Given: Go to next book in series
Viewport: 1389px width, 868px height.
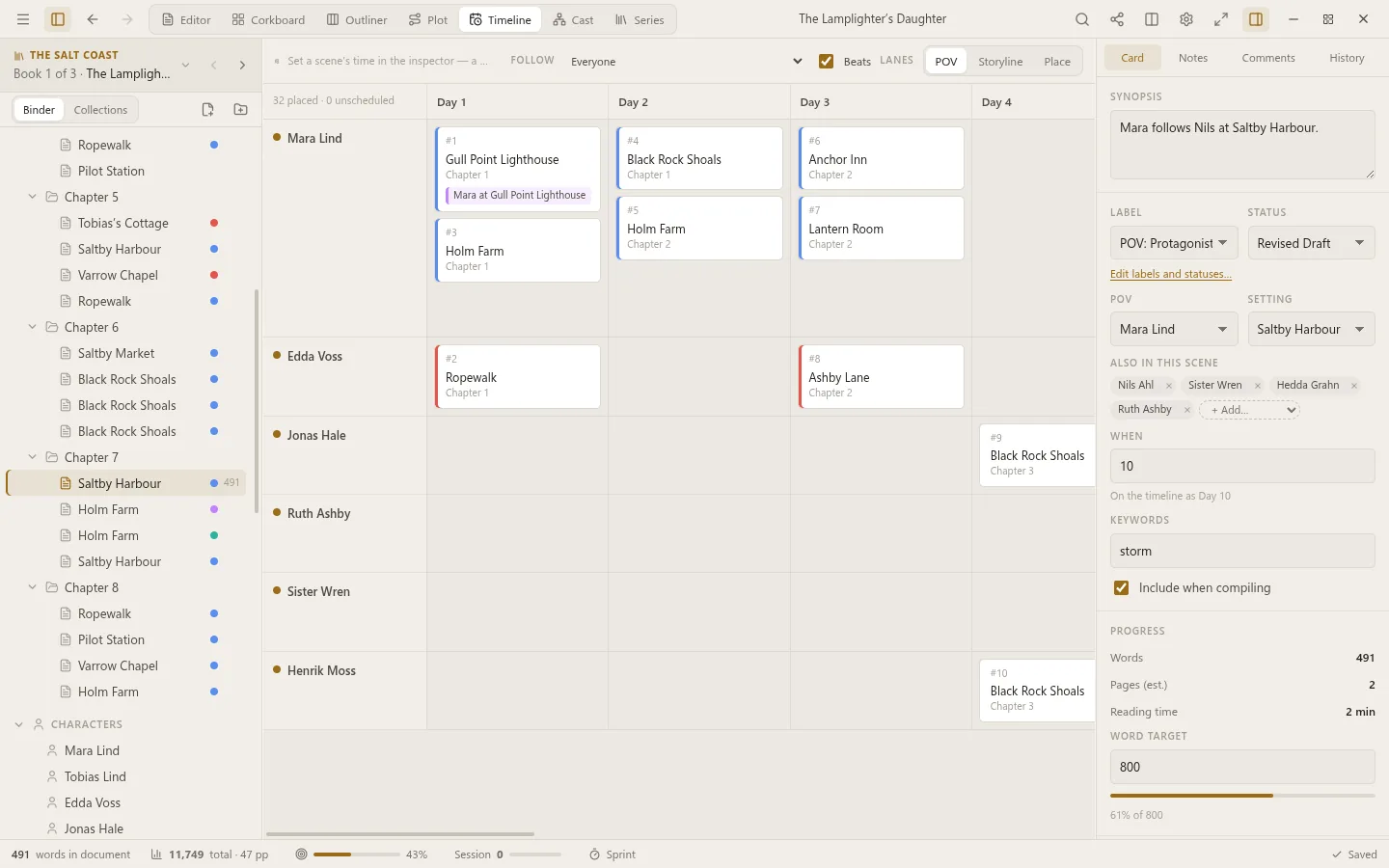Looking at the screenshot, I should tap(242, 66).
